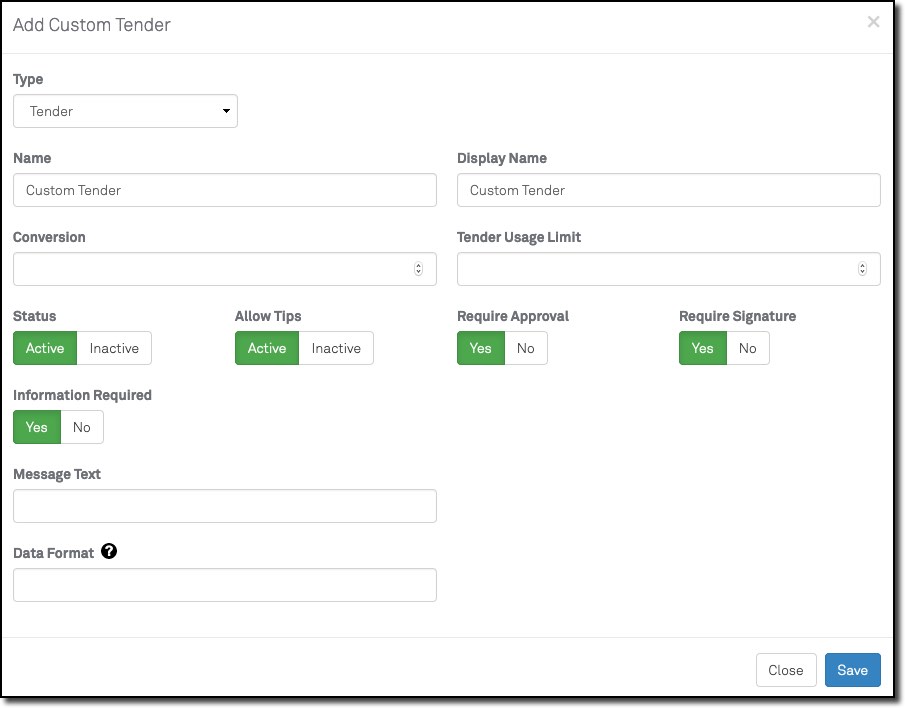The image size is (905, 708).
Task: Set Status to Inactive
Action: 114,348
